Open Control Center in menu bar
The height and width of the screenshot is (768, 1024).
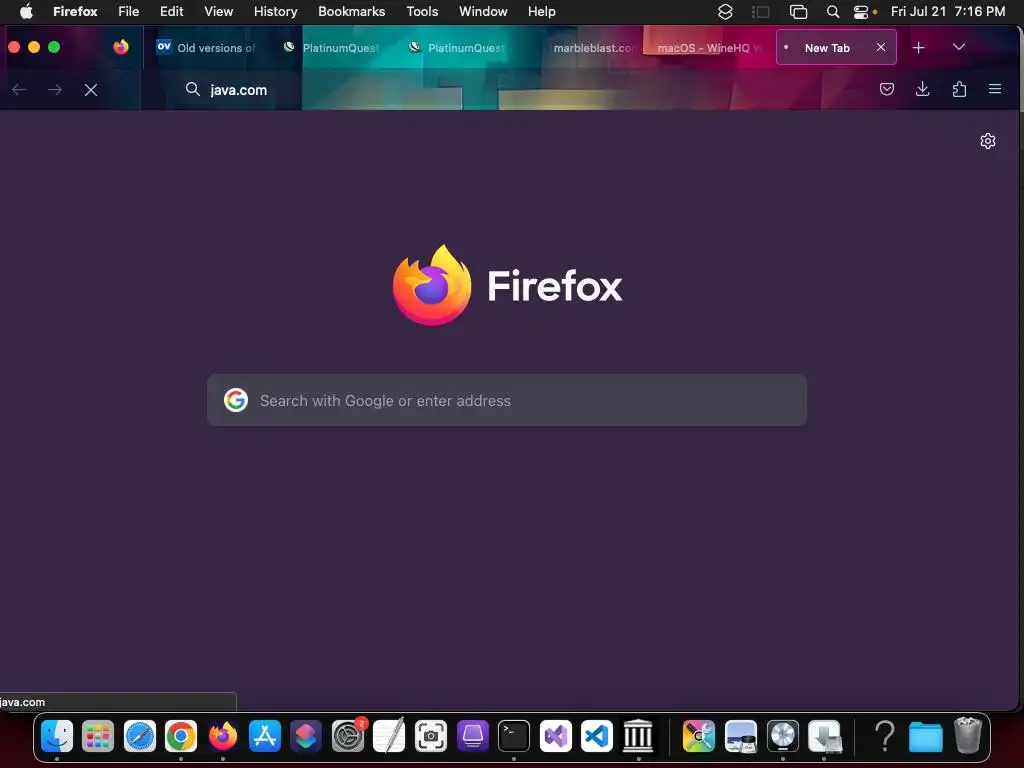pyautogui.click(x=861, y=12)
